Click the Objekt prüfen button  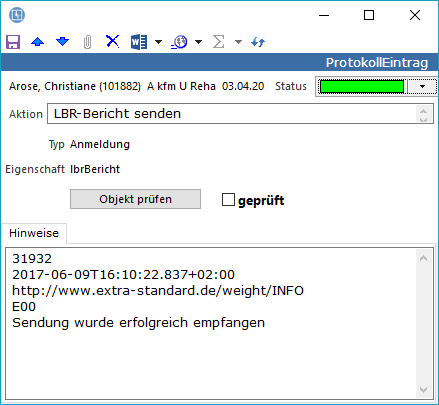pos(135,199)
